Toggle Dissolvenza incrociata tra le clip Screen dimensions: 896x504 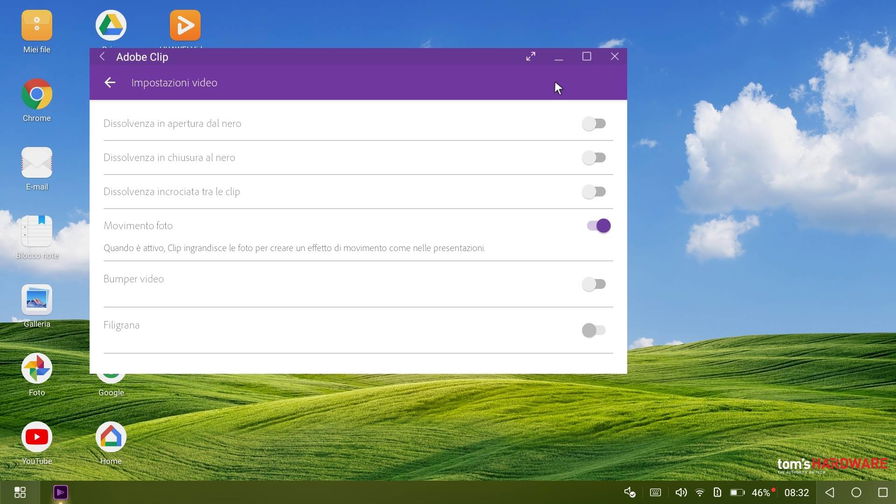pos(594,192)
